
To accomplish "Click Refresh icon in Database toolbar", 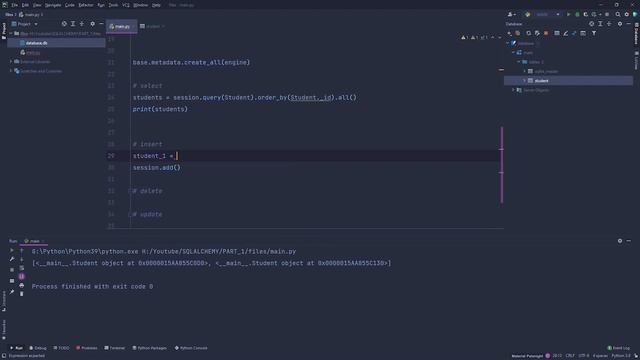I will tap(529, 33).
